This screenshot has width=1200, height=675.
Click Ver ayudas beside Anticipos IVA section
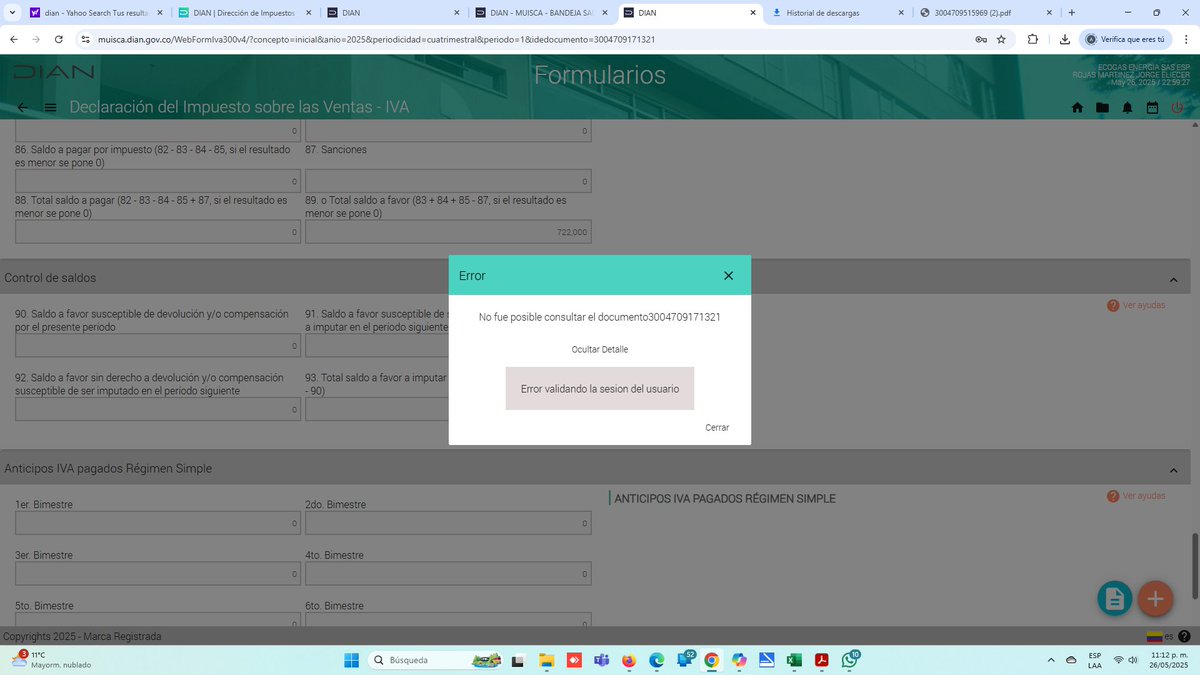[1136, 496]
